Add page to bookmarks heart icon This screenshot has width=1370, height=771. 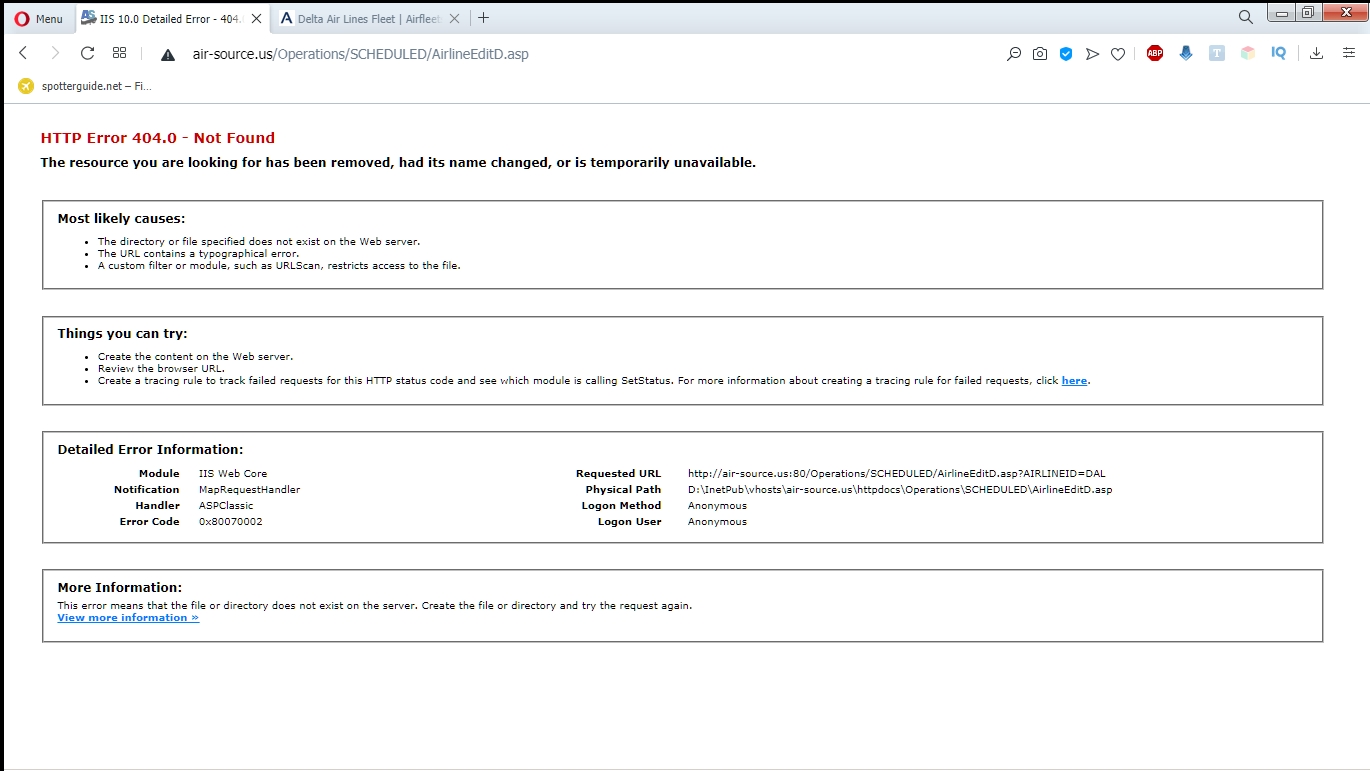click(1118, 54)
